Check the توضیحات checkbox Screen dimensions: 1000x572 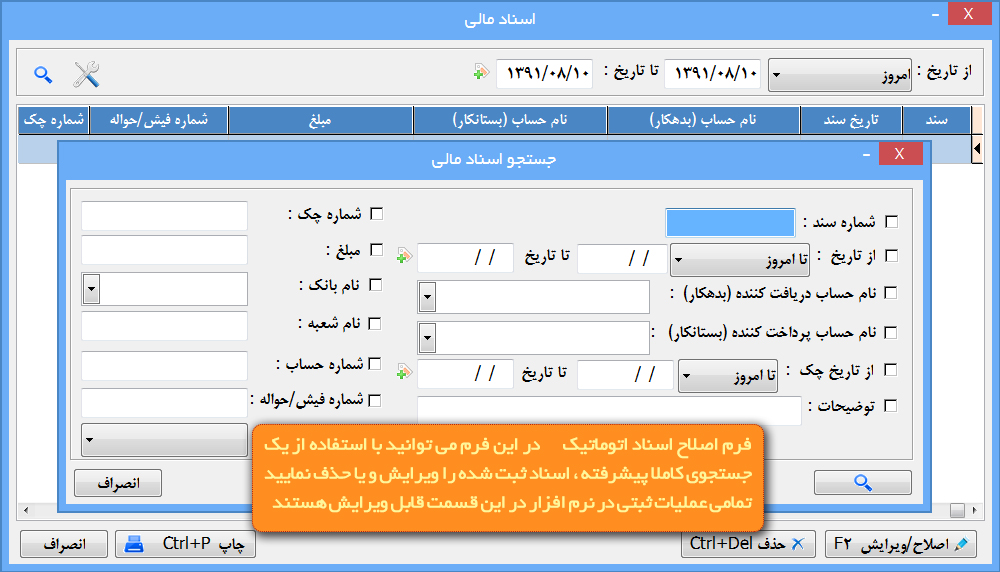(892, 406)
